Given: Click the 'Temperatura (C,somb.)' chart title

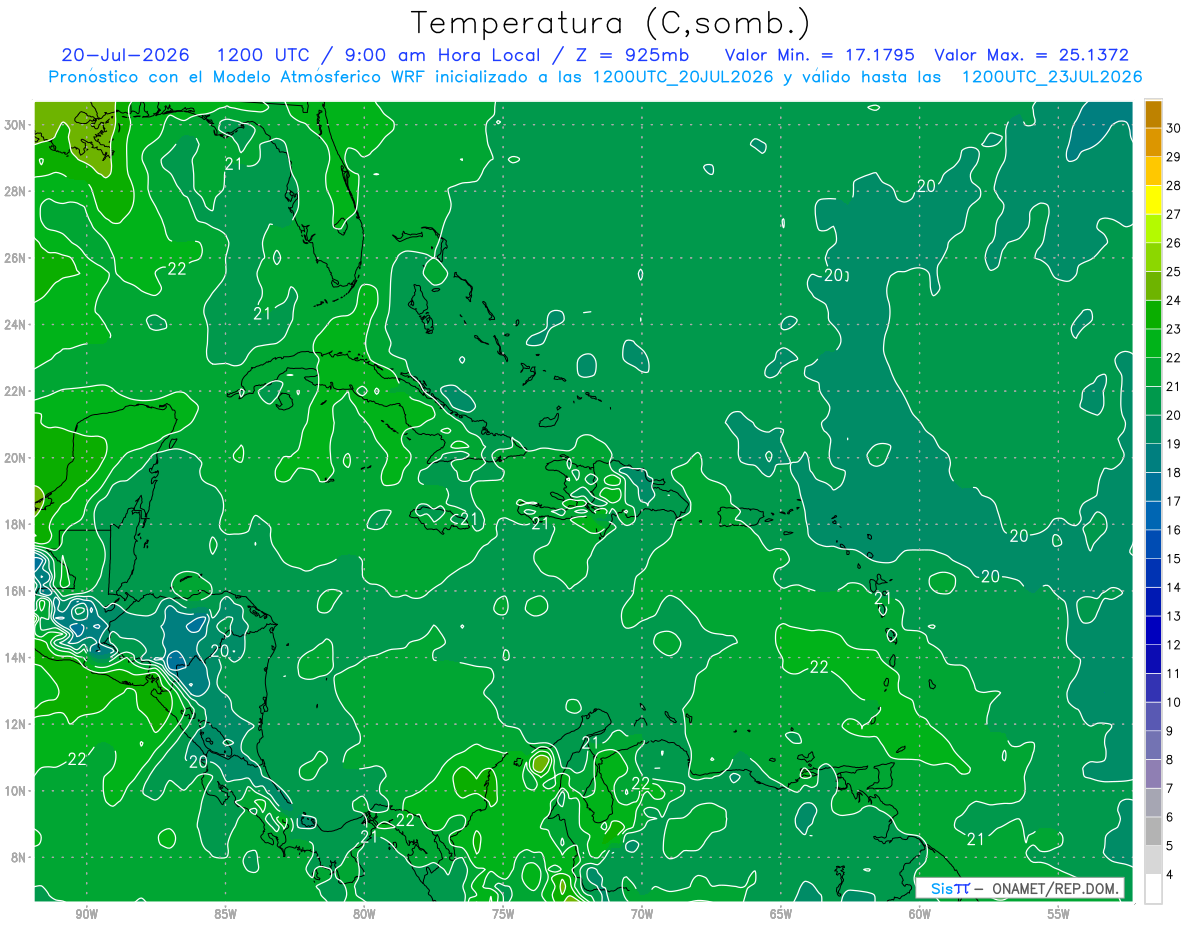Looking at the screenshot, I should tap(611, 23).
